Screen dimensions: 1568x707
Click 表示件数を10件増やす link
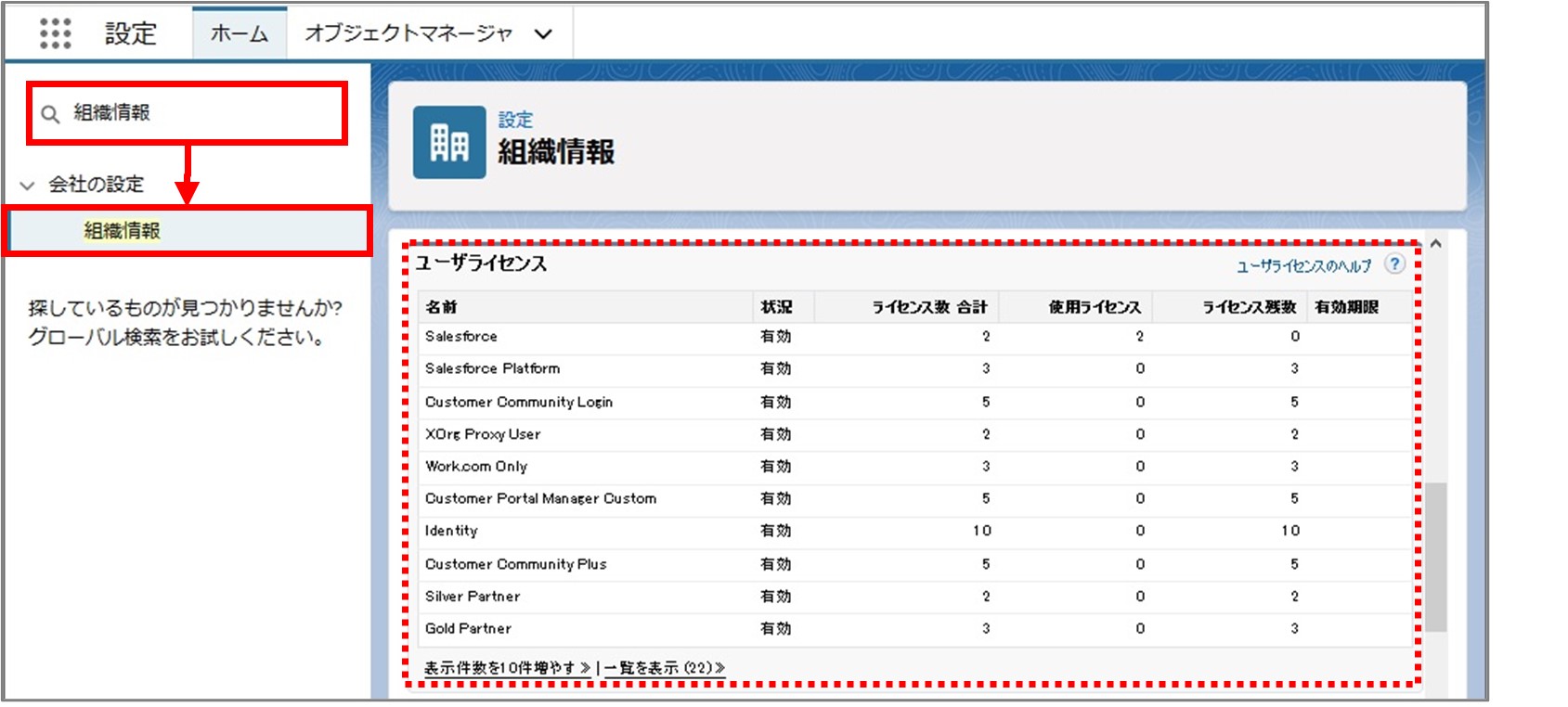pos(507,668)
